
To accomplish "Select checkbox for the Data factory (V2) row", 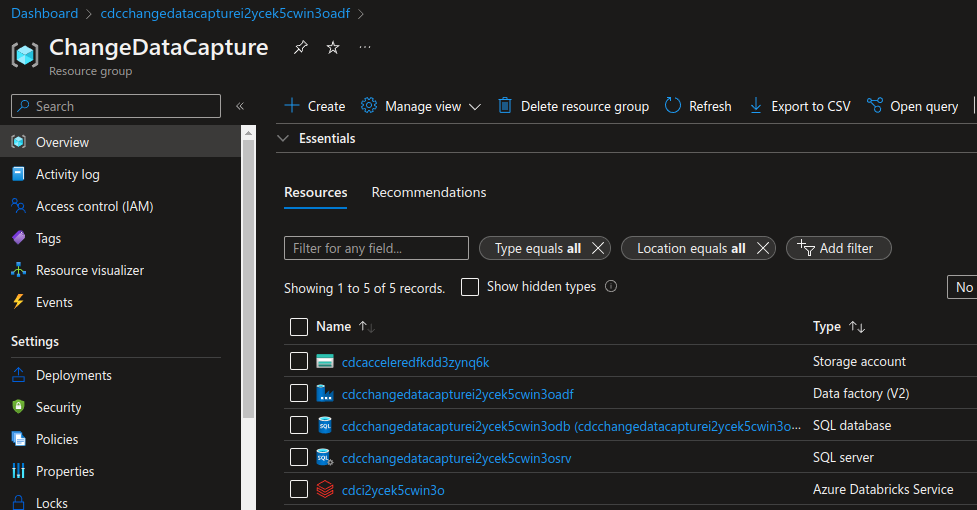I will pyautogui.click(x=299, y=393).
